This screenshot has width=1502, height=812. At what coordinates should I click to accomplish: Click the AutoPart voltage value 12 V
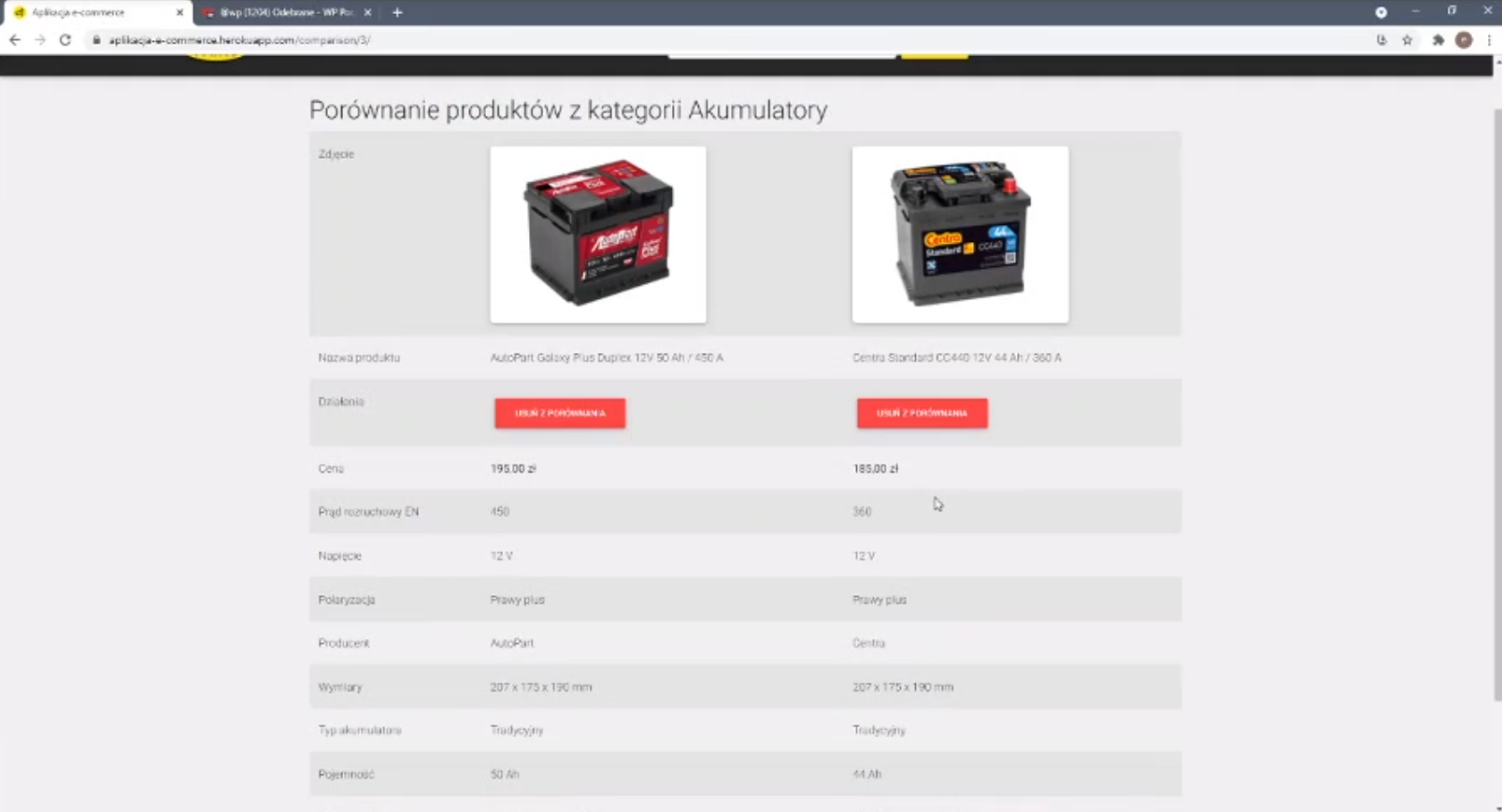[x=502, y=556]
